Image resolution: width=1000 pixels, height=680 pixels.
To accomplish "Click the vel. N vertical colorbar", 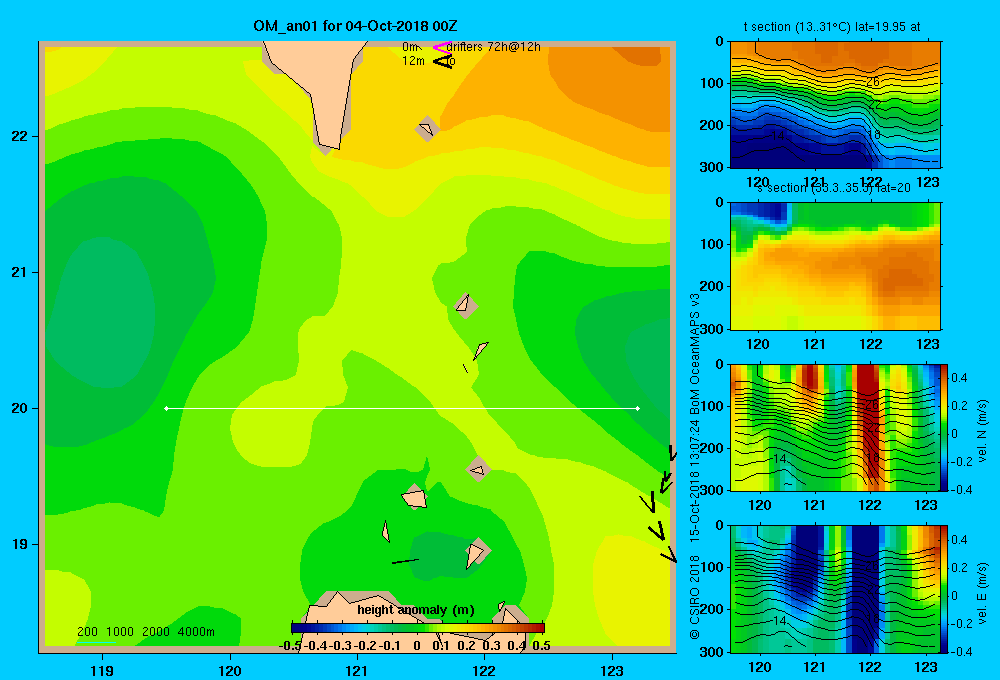I will (x=945, y=427).
